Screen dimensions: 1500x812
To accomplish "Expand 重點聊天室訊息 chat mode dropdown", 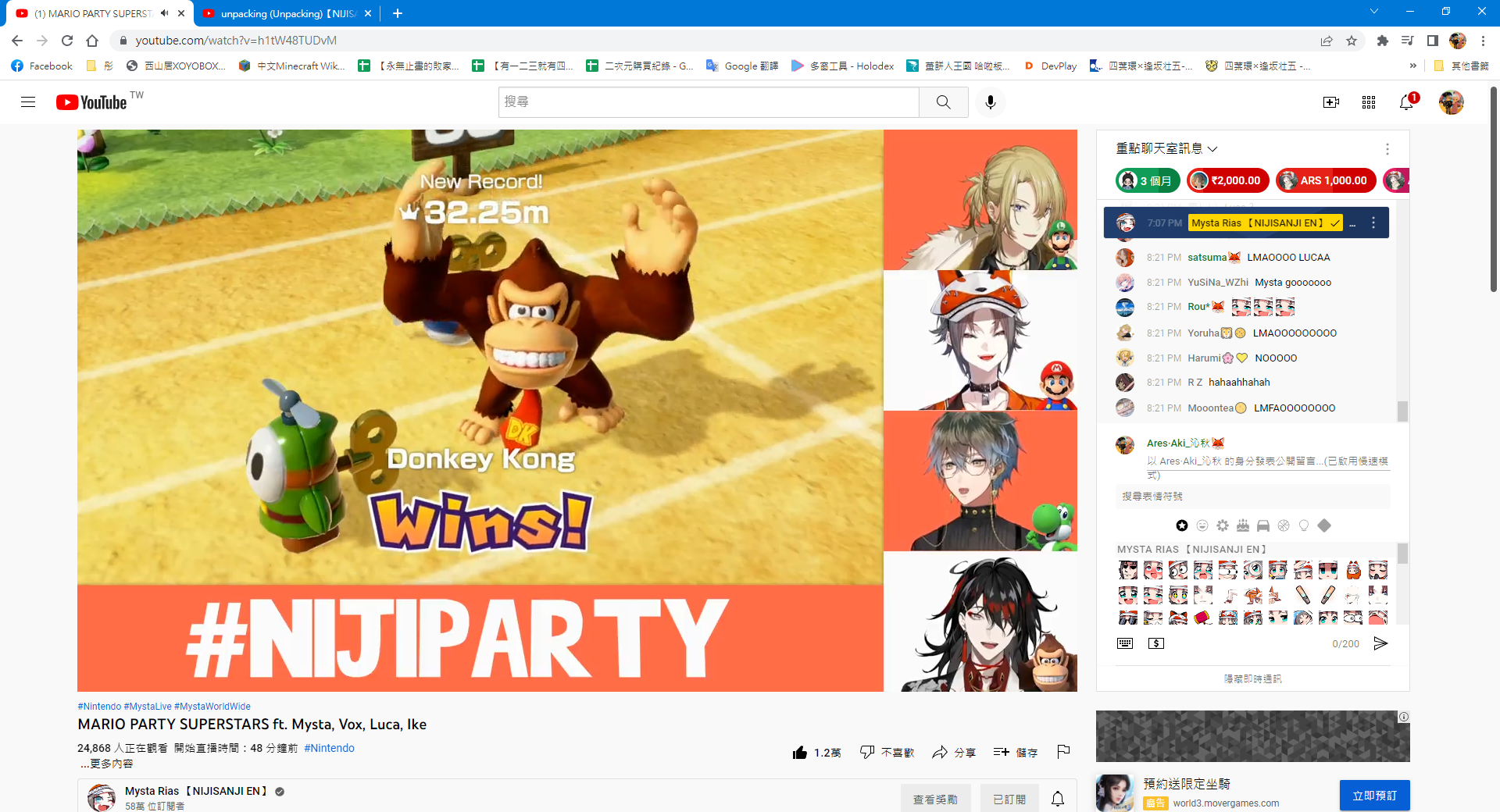I will point(1166,148).
